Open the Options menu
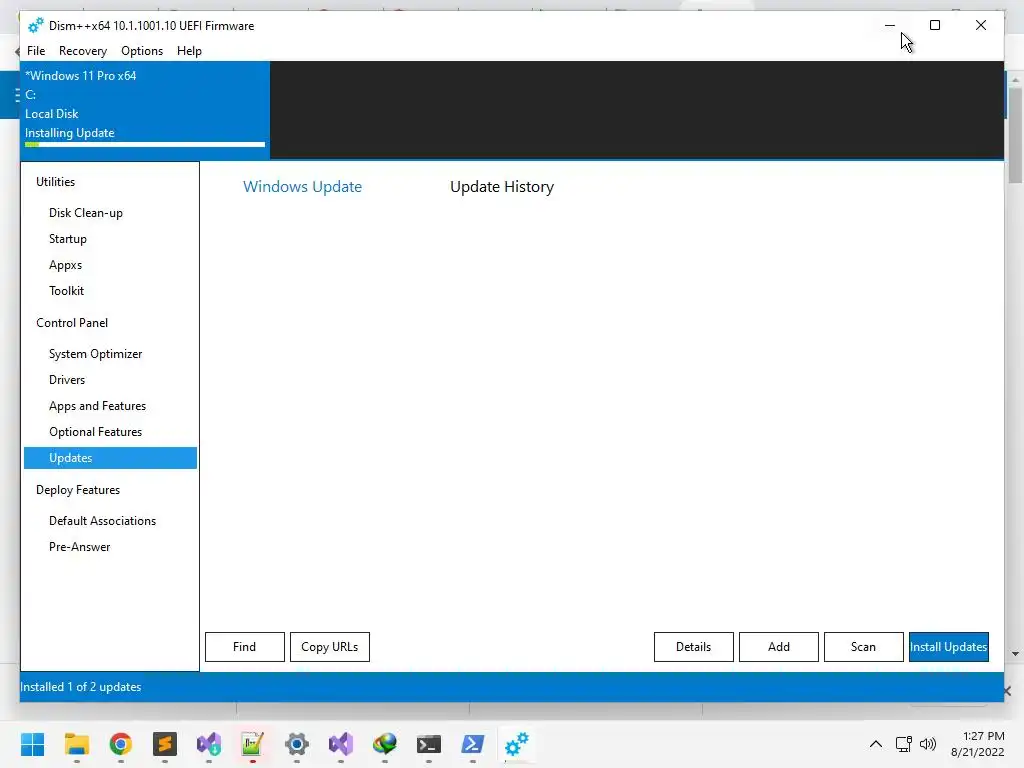 click(x=142, y=51)
